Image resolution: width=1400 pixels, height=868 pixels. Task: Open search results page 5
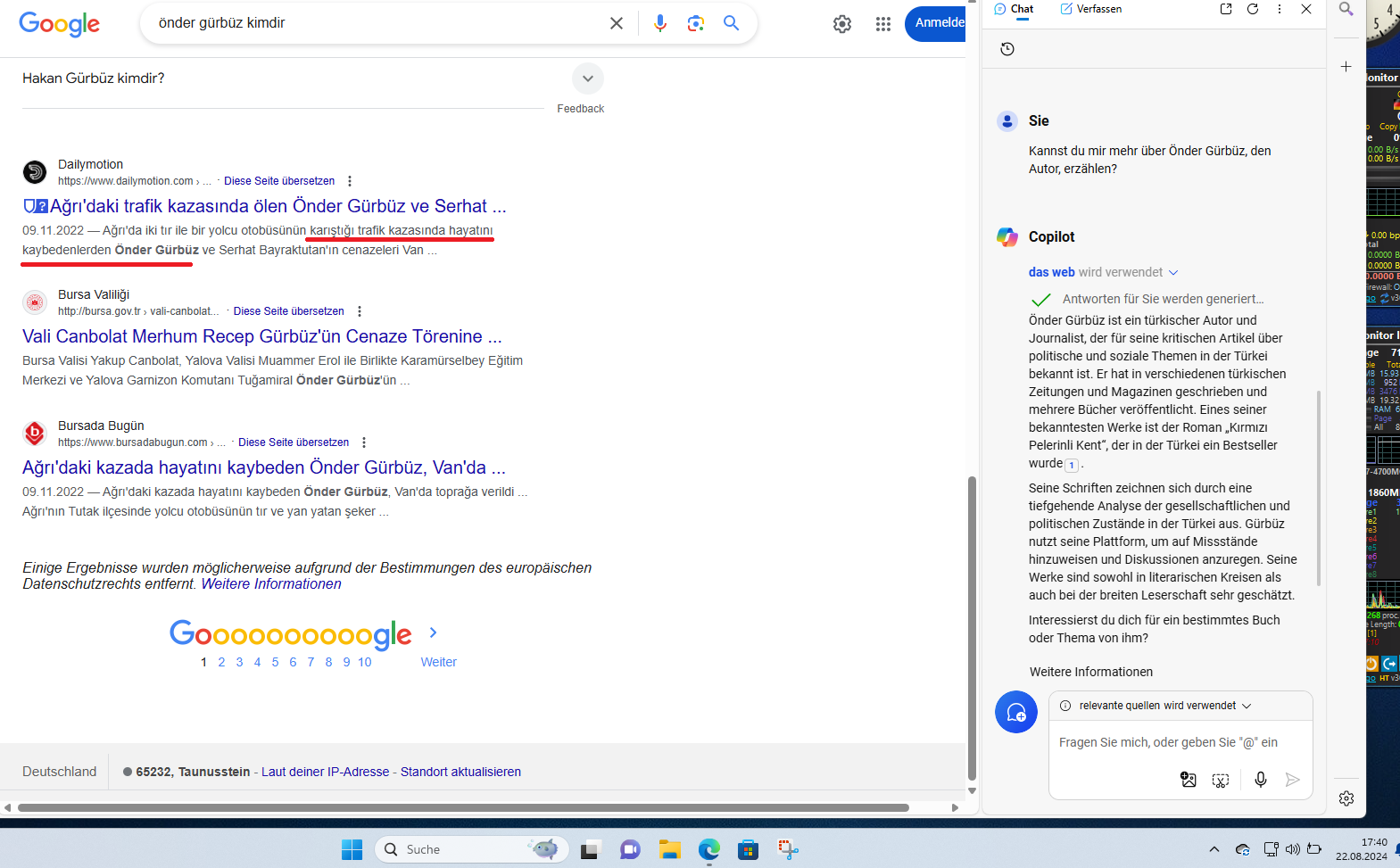coord(275,662)
